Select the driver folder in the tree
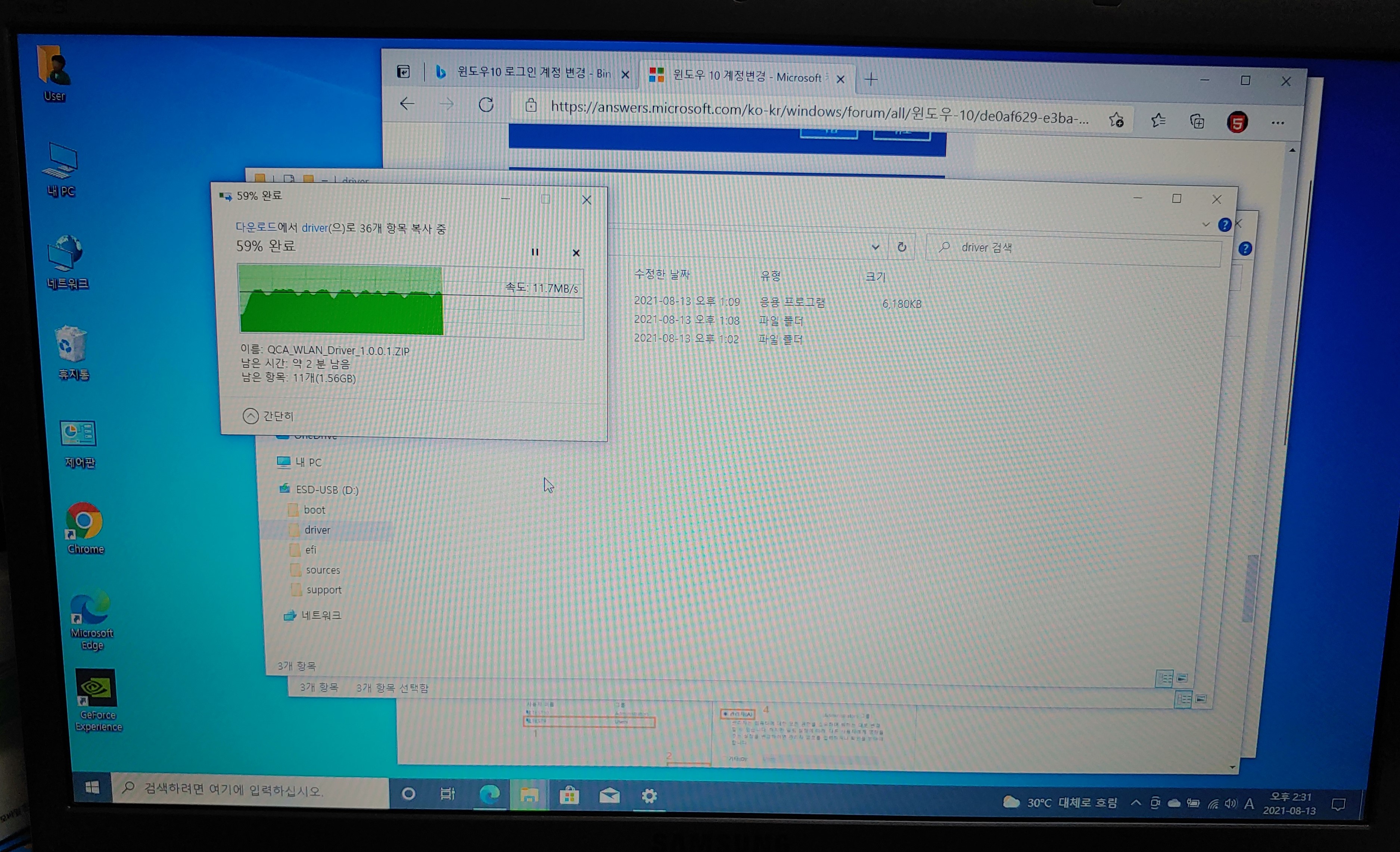 310,530
